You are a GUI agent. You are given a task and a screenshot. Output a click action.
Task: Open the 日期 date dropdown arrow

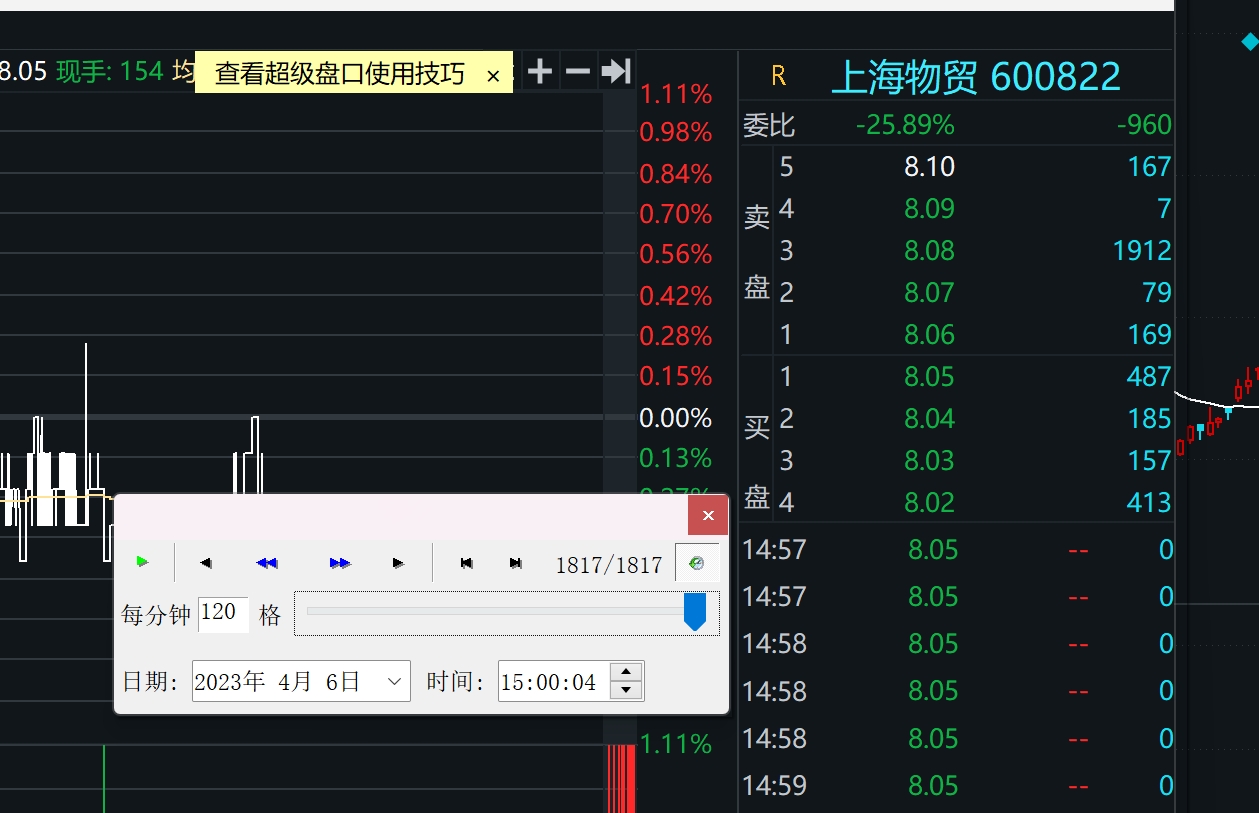point(396,682)
